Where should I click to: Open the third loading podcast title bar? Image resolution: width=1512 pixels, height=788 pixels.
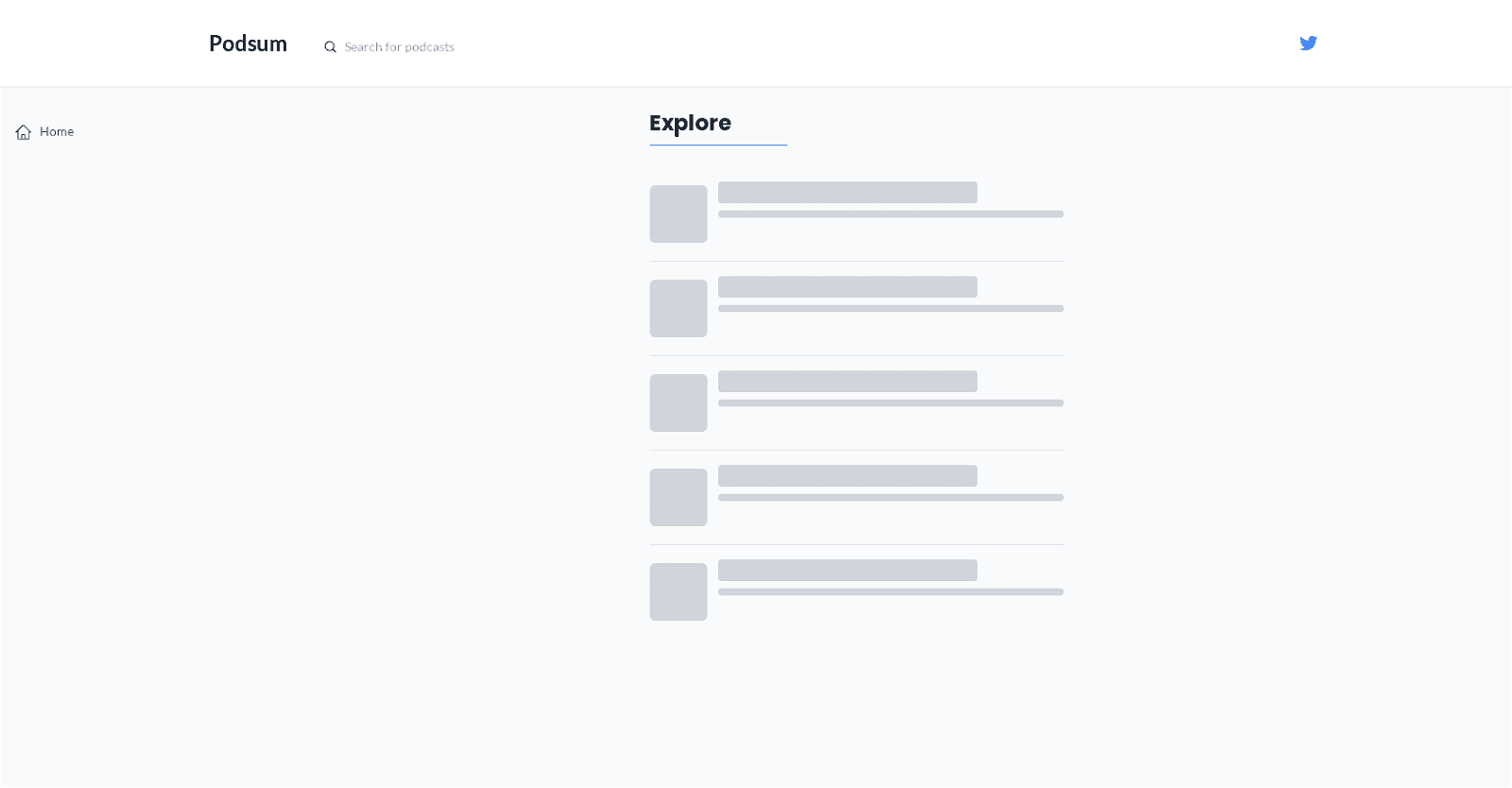[x=848, y=382]
